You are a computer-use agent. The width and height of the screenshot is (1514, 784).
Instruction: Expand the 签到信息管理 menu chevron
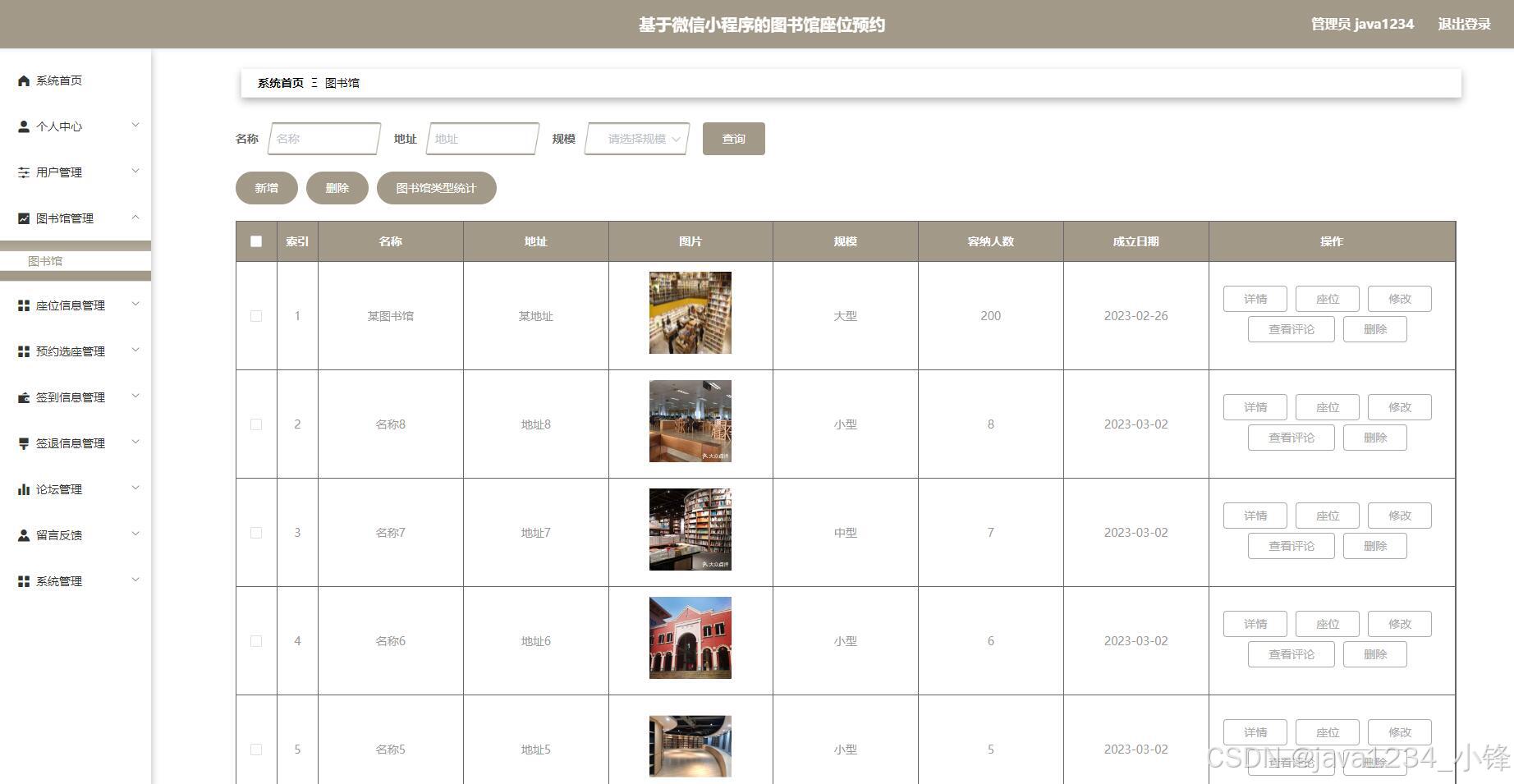coord(135,397)
